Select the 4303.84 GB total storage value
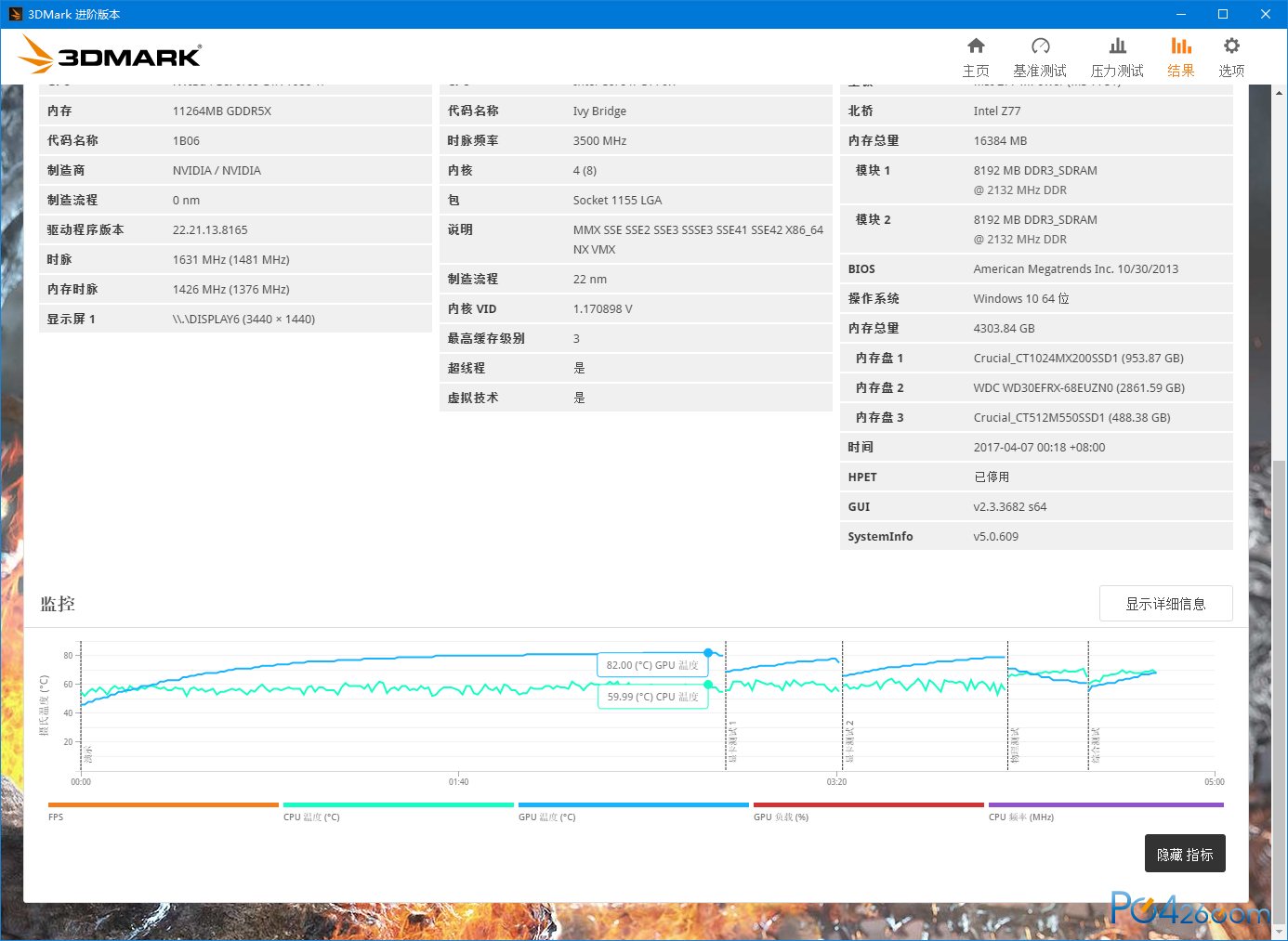 click(x=1004, y=329)
